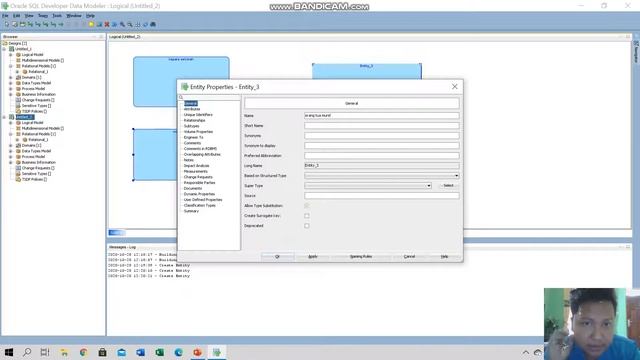Click the Fit Screen toolbar icon
This screenshot has height=360, width=640.
click(138, 24)
